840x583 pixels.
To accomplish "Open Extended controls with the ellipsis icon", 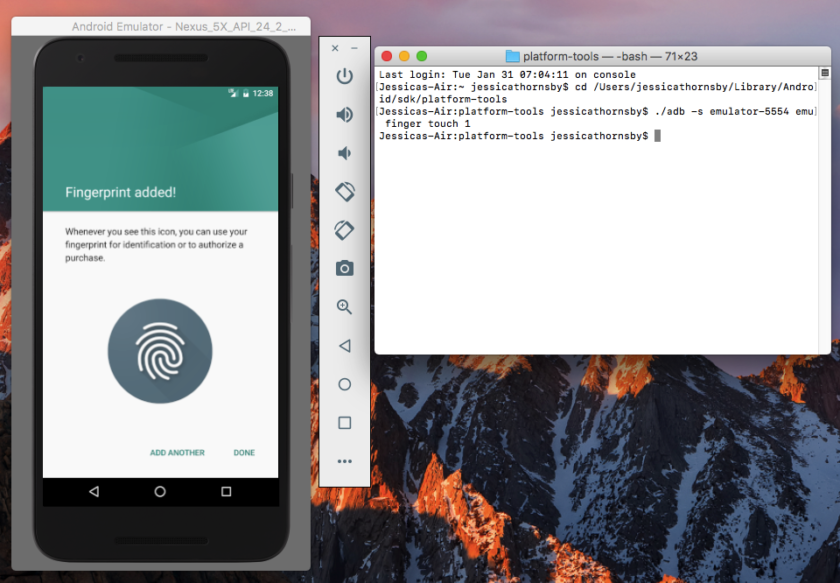I will pyautogui.click(x=344, y=461).
